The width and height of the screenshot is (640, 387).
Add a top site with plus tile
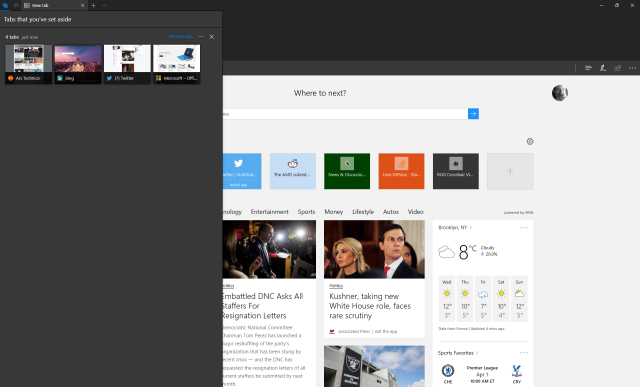(x=510, y=171)
